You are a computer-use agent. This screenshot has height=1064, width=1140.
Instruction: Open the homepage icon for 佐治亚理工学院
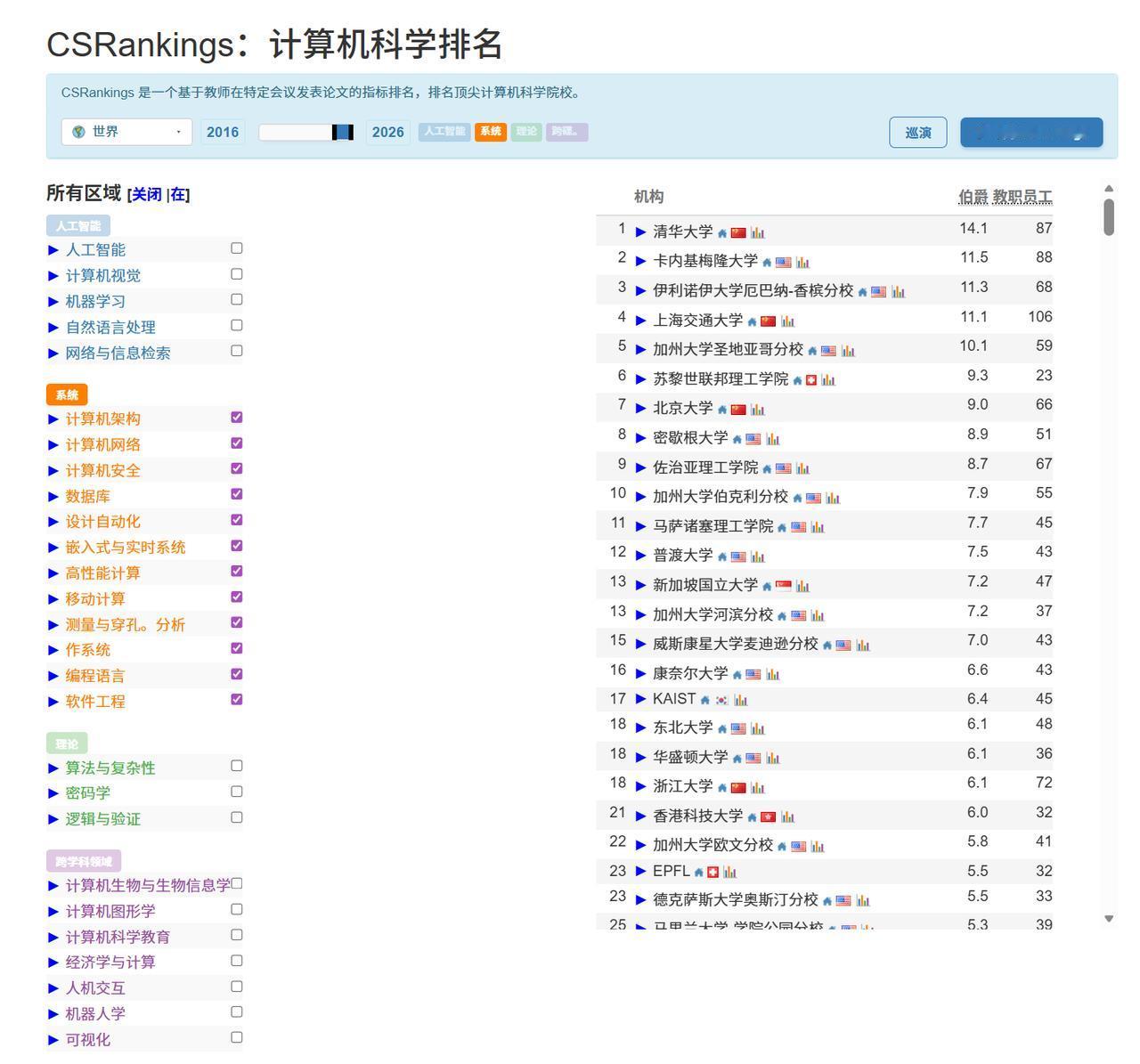click(x=767, y=468)
